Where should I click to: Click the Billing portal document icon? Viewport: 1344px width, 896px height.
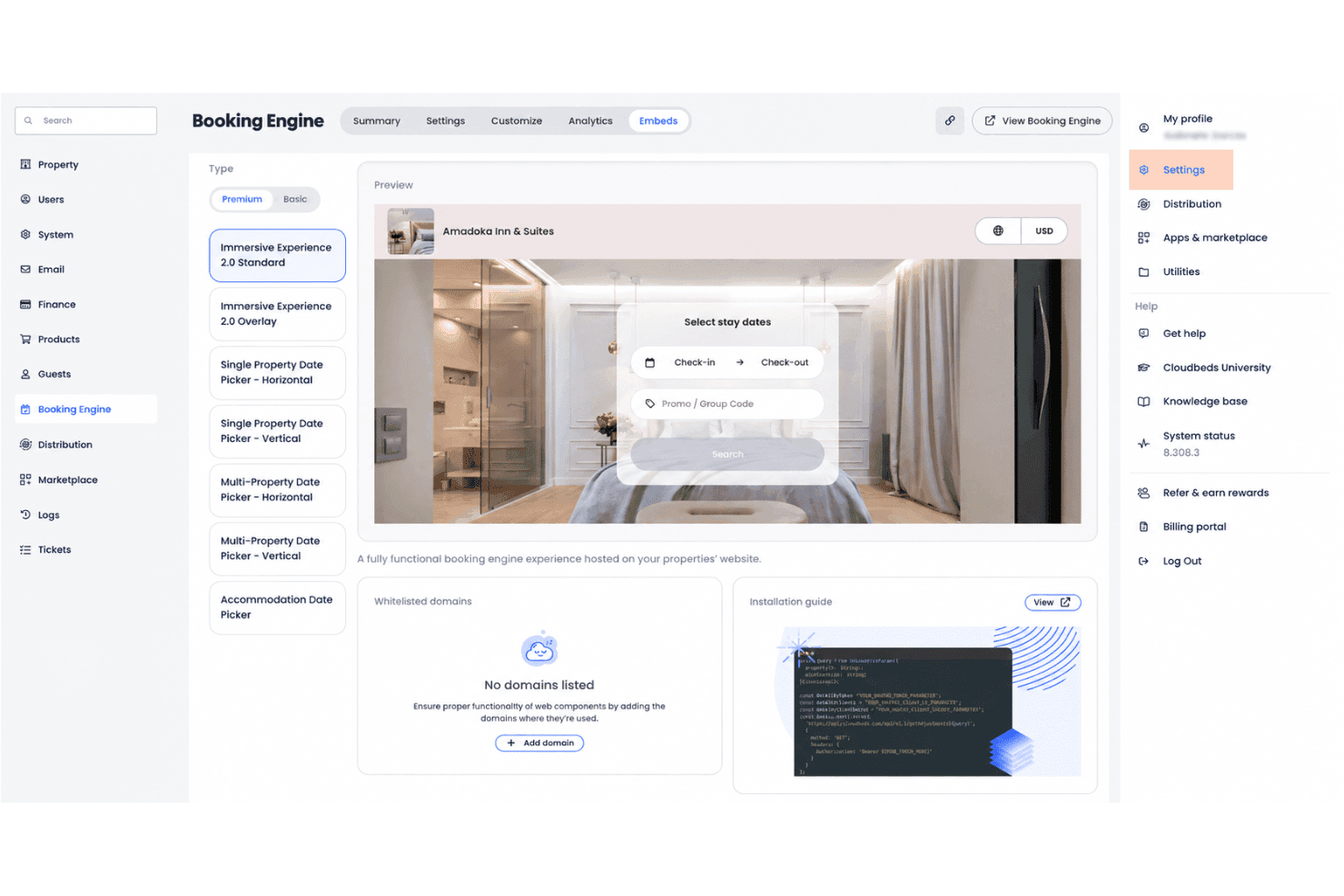click(1144, 527)
